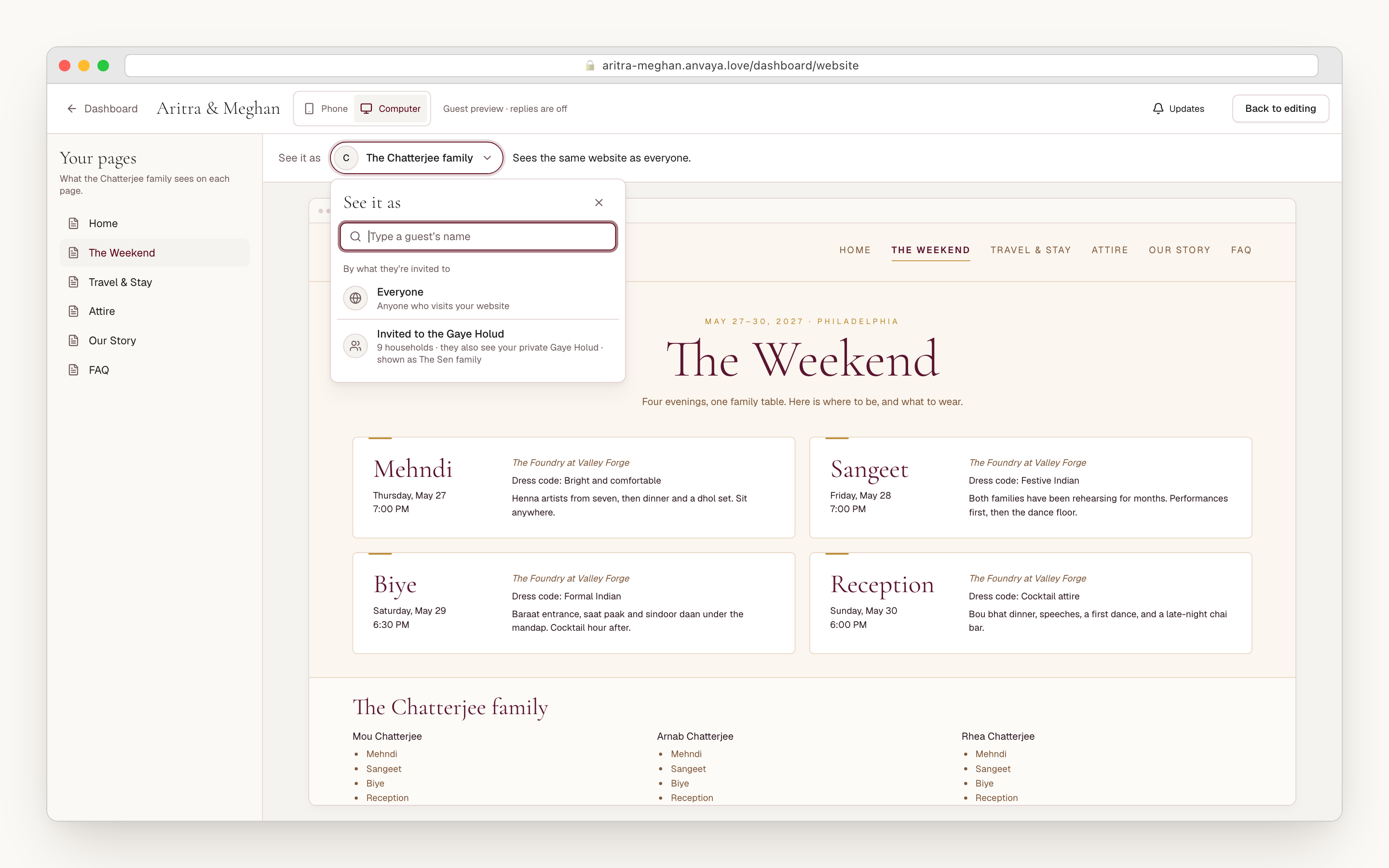The image size is (1389, 868).
Task: Click OUR STORY in preview navigation
Action: [1179, 250]
